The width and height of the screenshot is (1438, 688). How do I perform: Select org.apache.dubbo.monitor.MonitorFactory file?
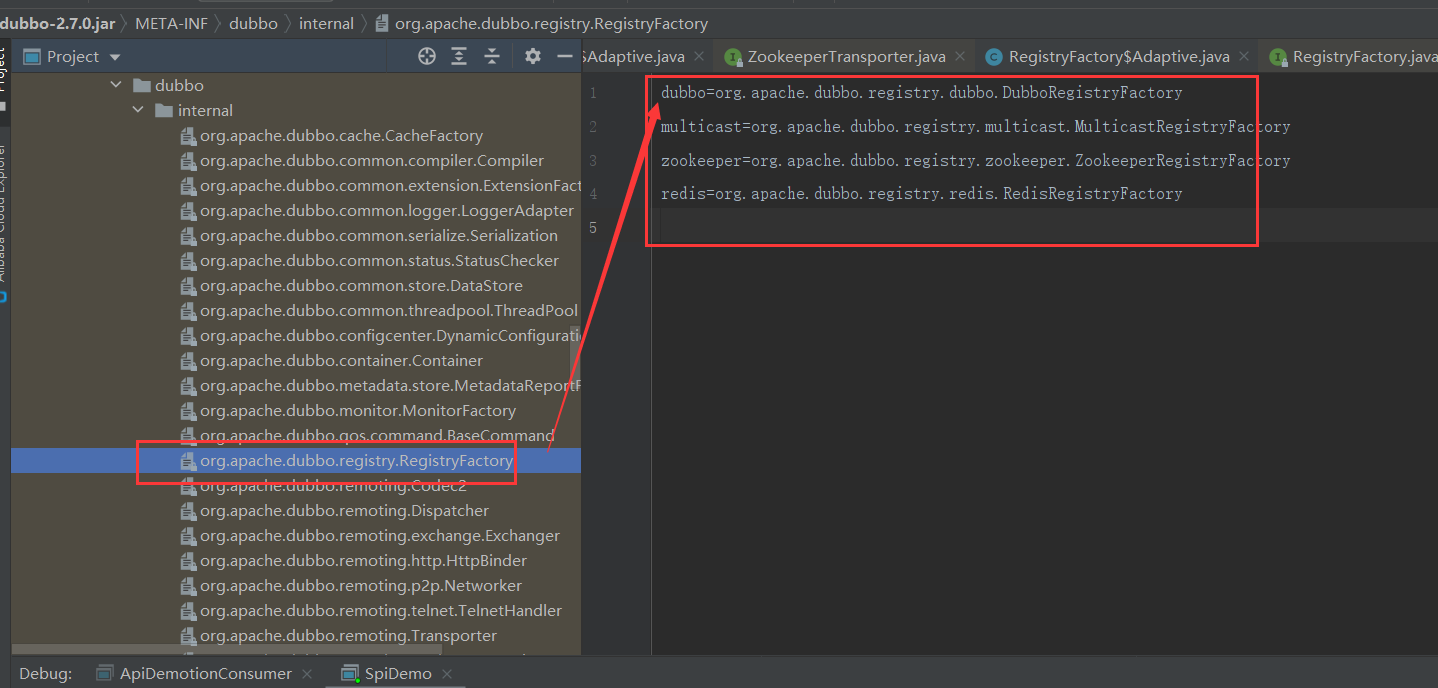[x=358, y=411]
